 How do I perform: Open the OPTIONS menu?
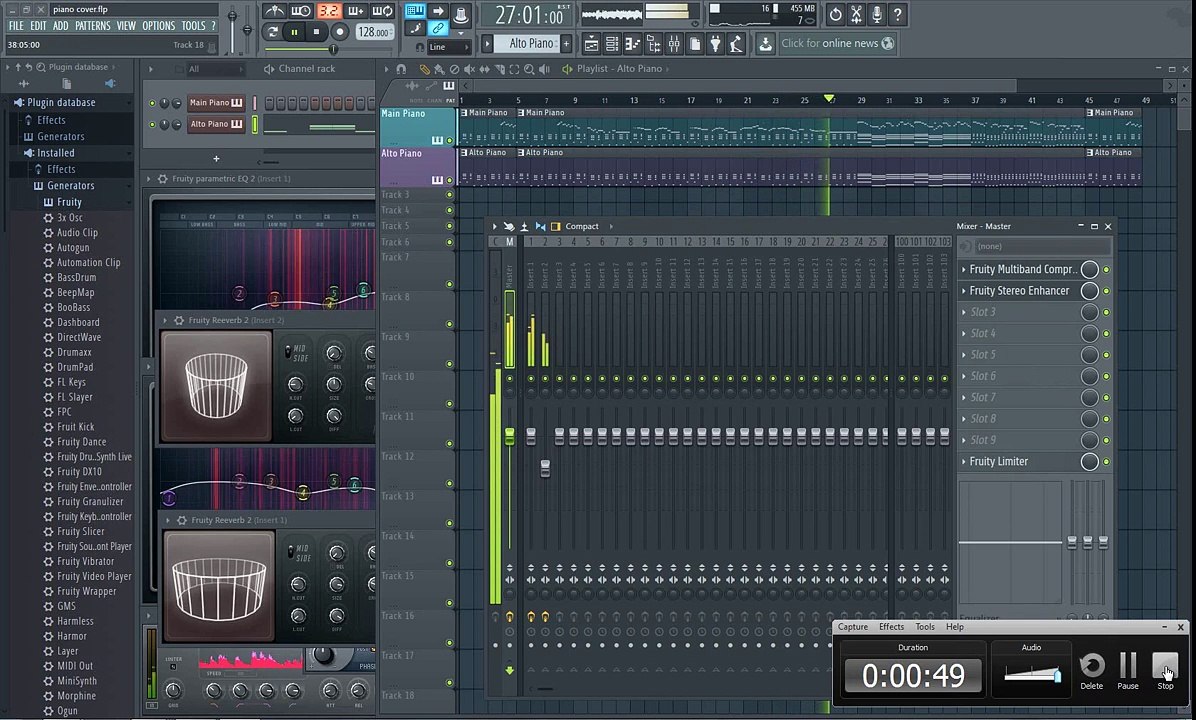[159, 26]
